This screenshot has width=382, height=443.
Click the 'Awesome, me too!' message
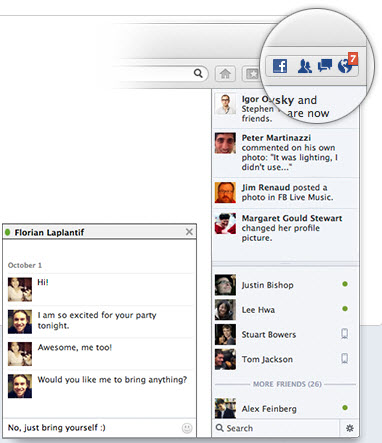pyautogui.click(x=75, y=347)
